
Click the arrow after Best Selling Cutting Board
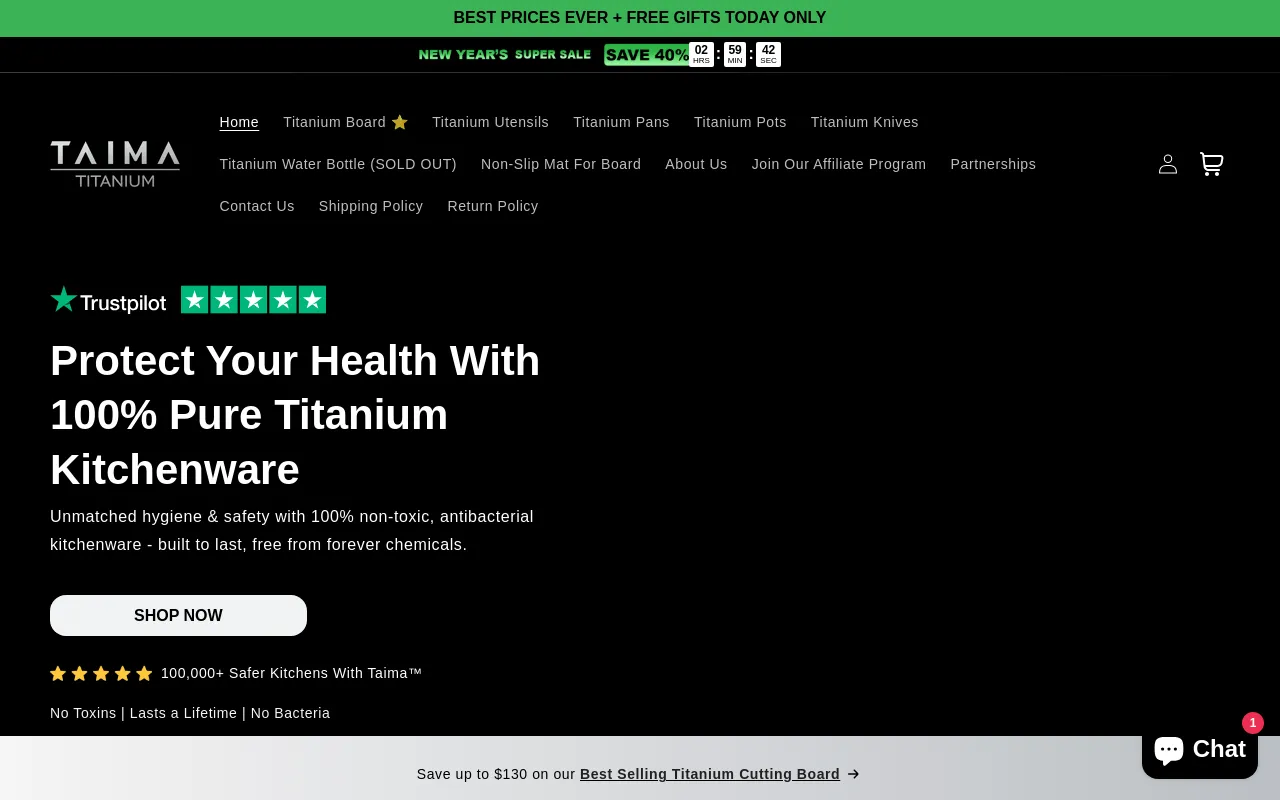(x=853, y=774)
